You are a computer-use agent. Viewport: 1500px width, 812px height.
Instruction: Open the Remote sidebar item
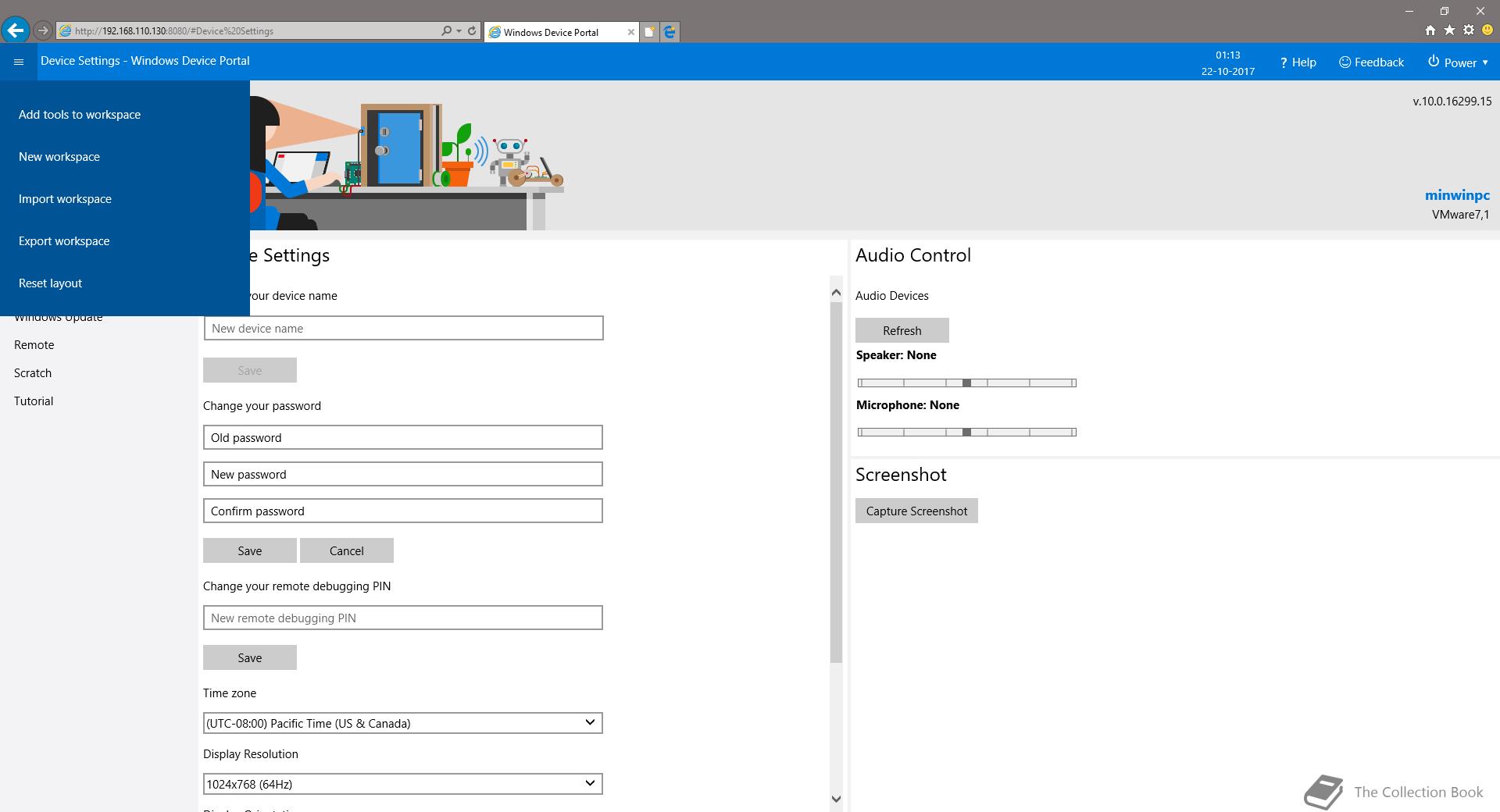[34, 345]
